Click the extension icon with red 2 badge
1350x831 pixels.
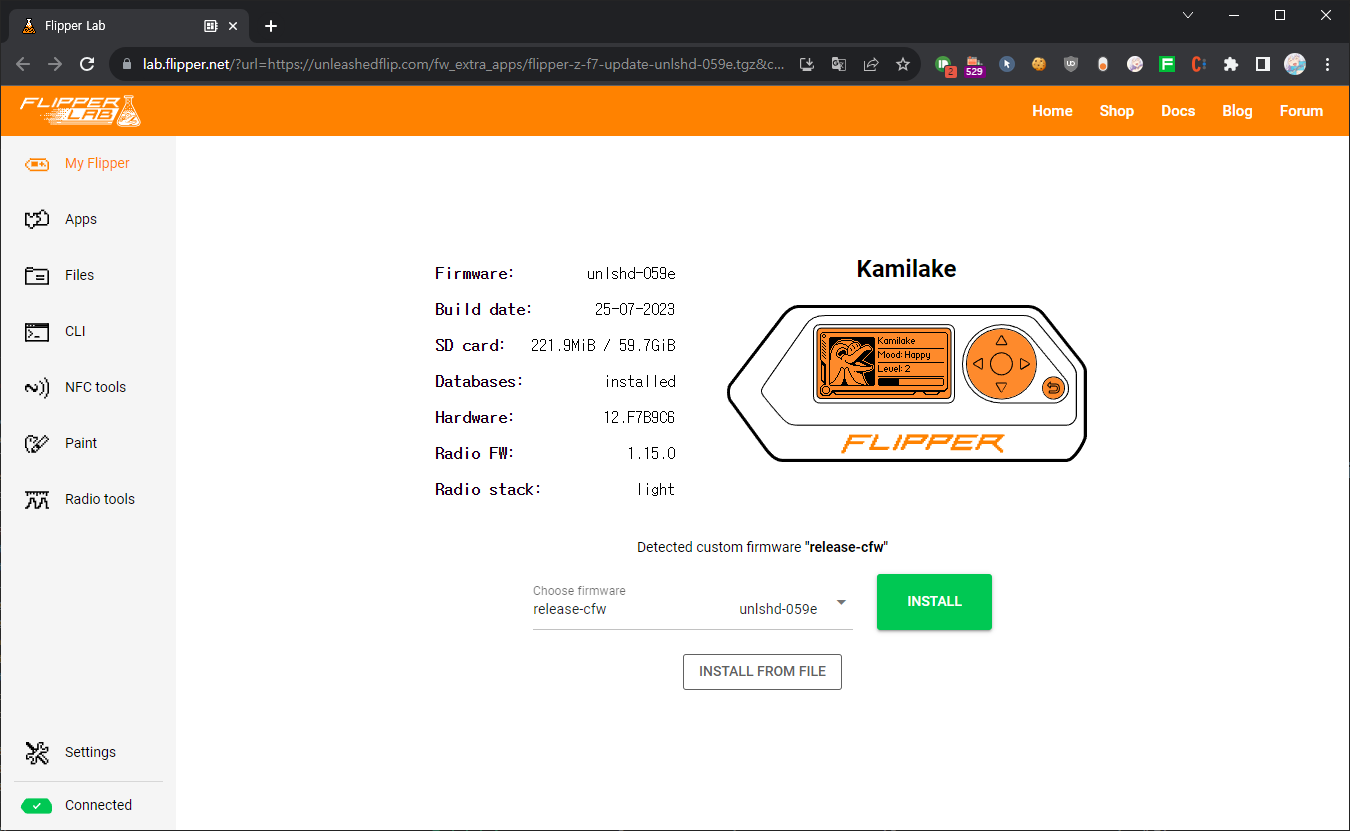pyautogui.click(x=944, y=65)
